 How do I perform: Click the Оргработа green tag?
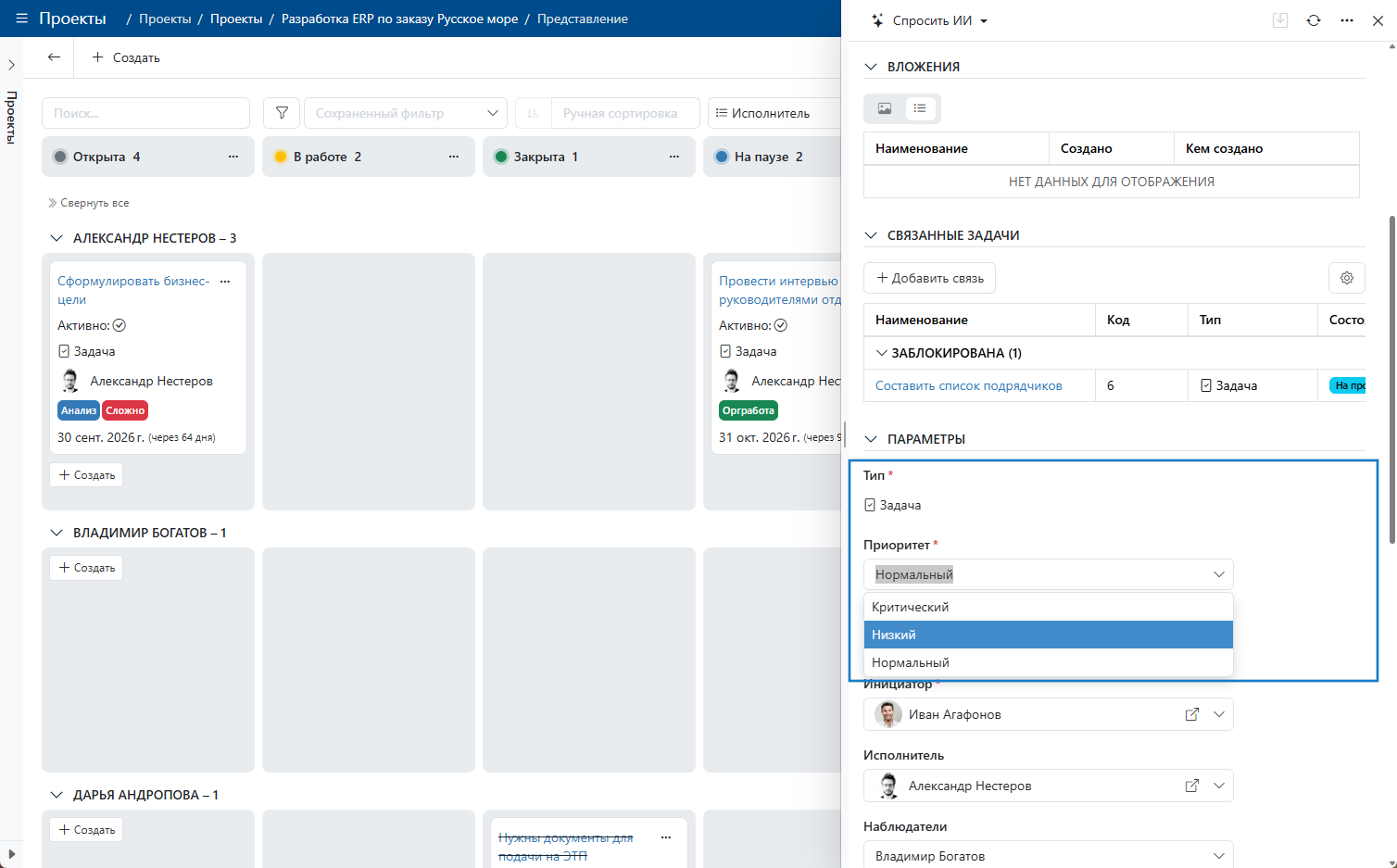[749, 410]
